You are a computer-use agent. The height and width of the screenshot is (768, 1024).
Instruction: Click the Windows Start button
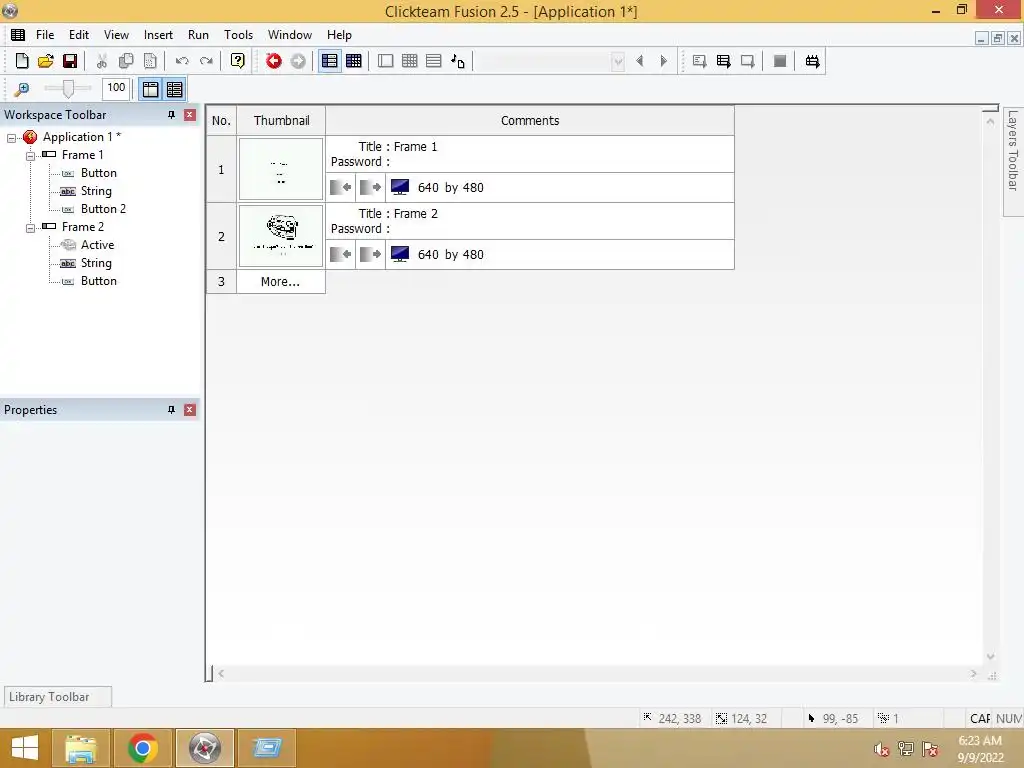click(x=25, y=748)
